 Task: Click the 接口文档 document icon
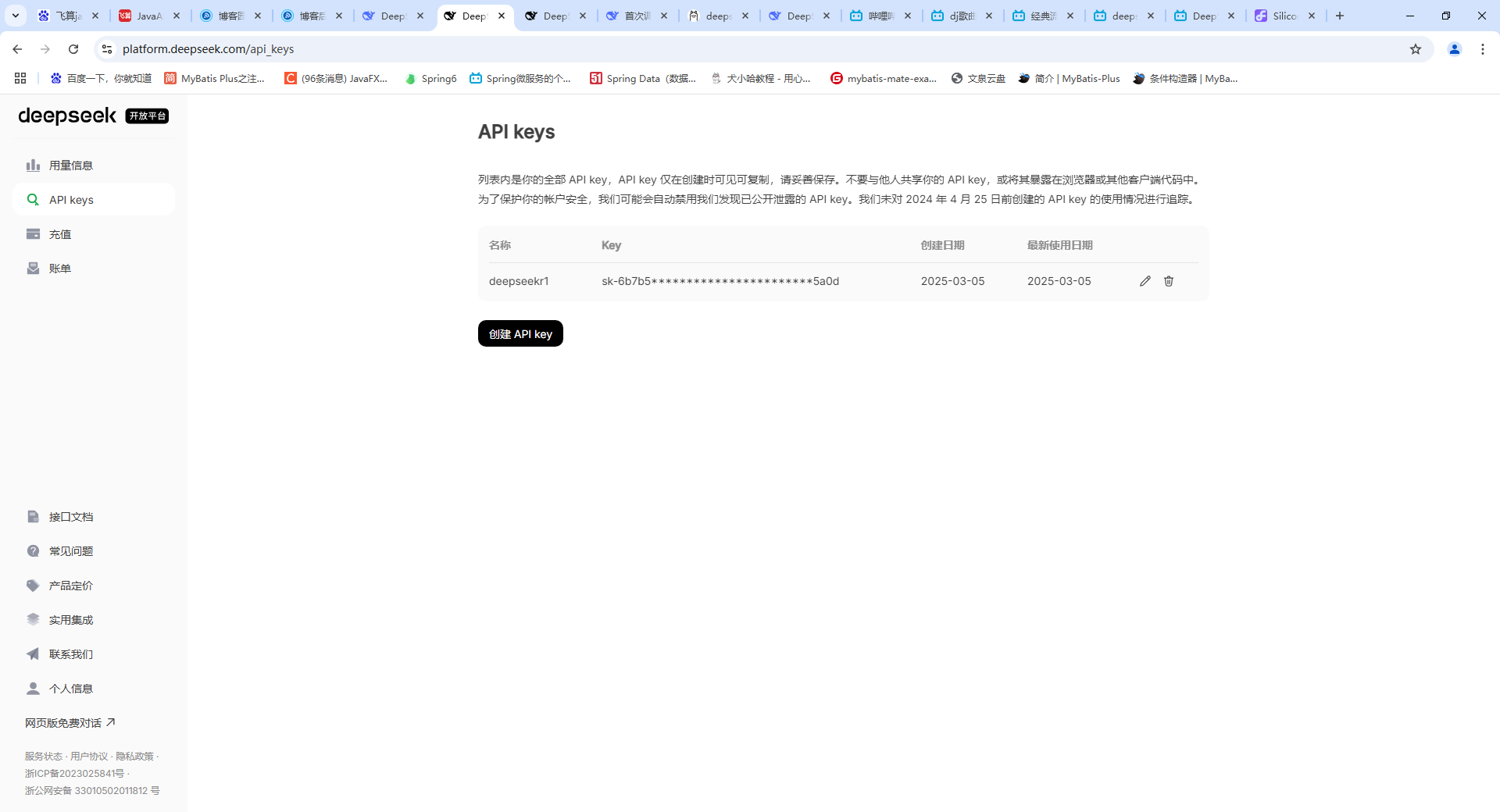pos(33,517)
